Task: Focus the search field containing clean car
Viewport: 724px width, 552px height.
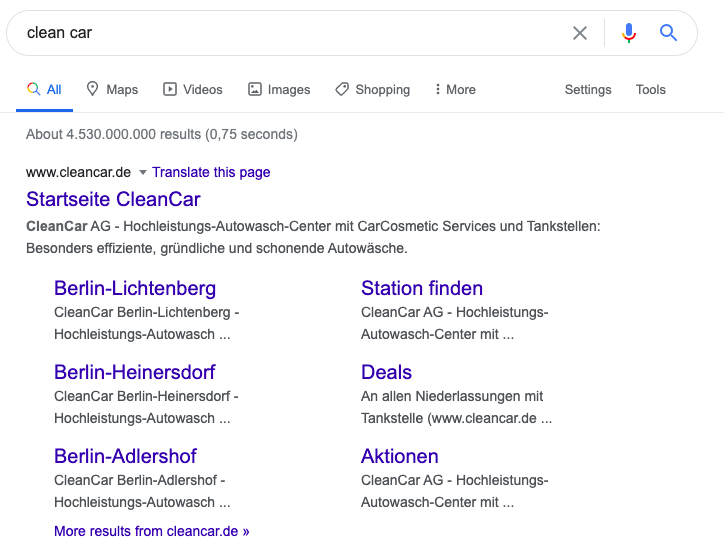Action: click(296, 33)
